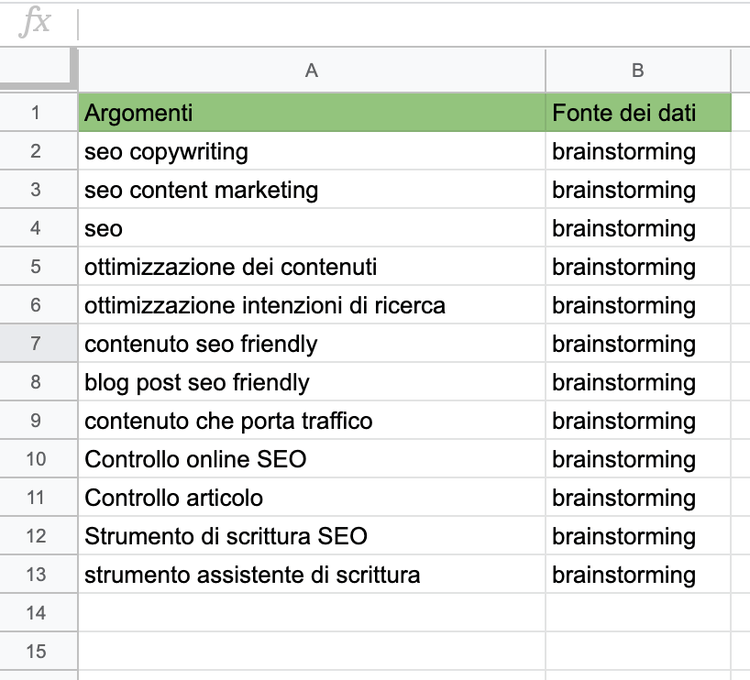Select column B header
Image resolution: width=750 pixels, height=680 pixels.
(x=638, y=70)
